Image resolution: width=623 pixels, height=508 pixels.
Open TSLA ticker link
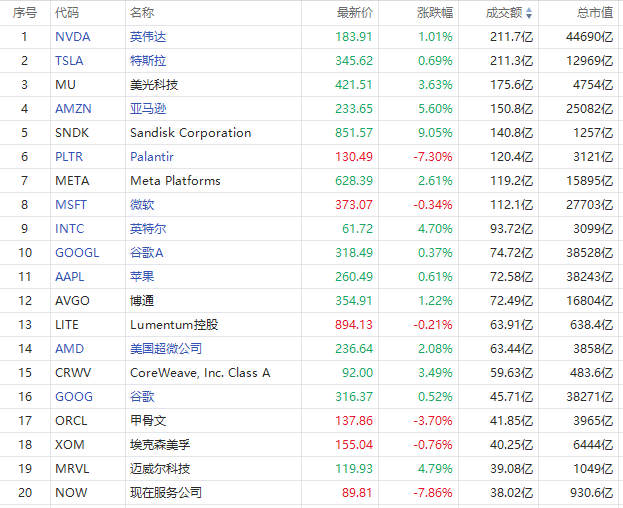[x=70, y=61]
